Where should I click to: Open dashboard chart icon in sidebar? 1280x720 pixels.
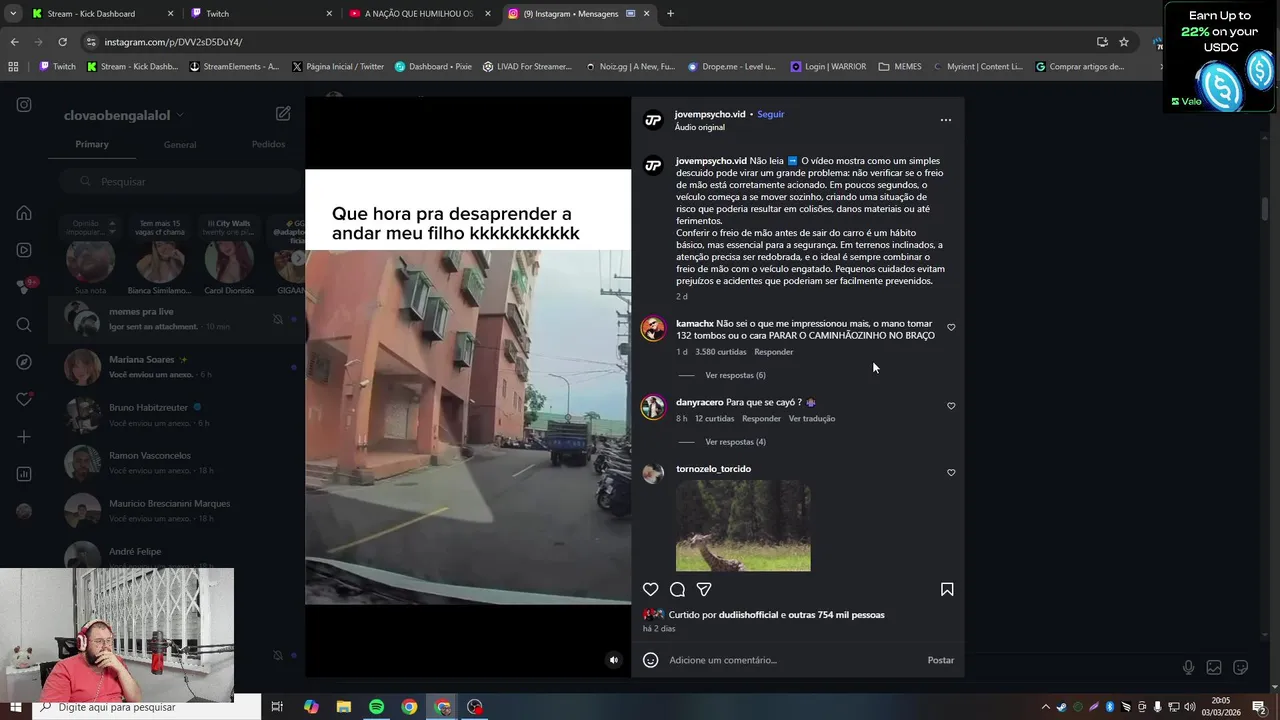pyautogui.click(x=24, y=474)
